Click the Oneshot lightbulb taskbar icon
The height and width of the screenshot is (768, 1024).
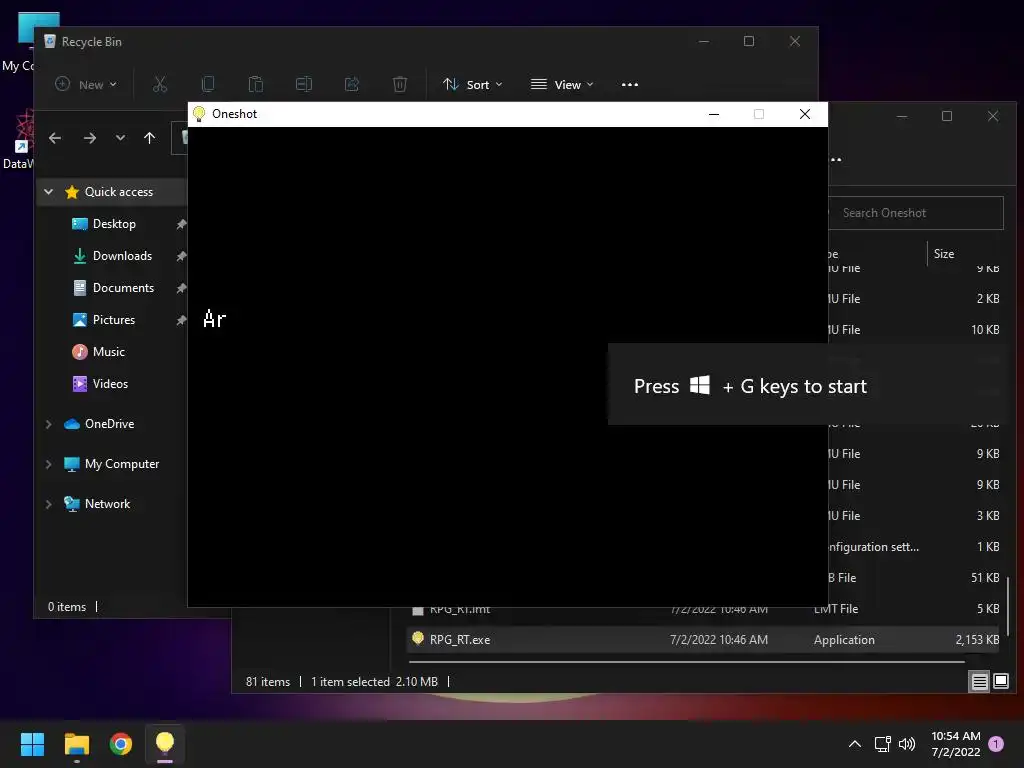click(x=165, y=744)
